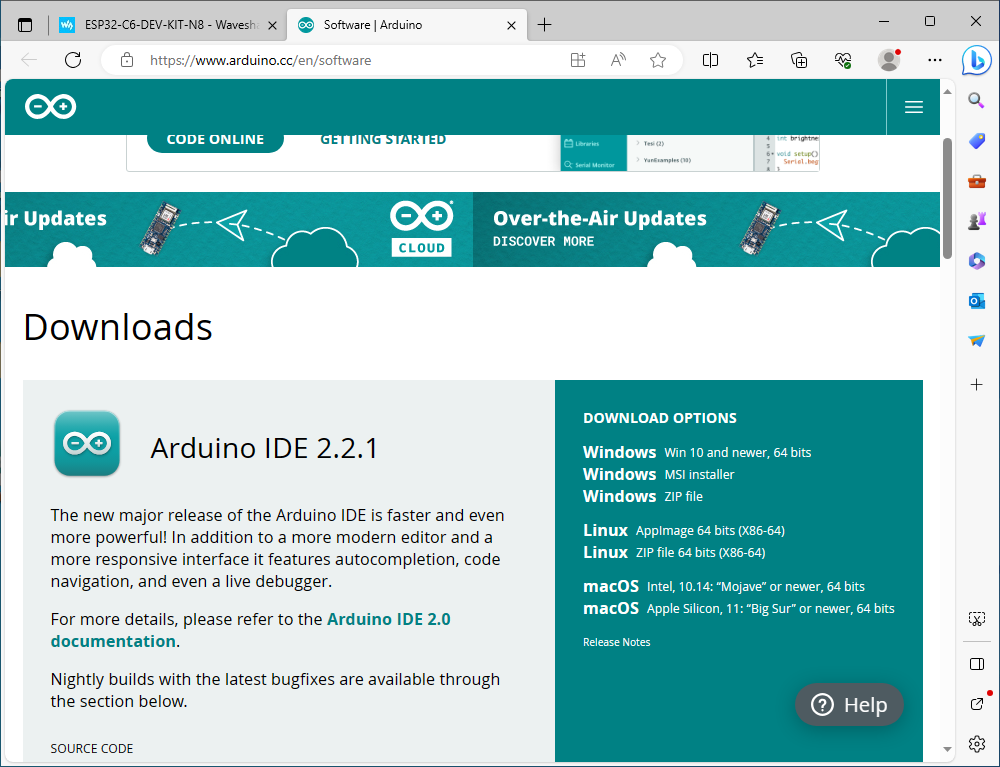Screen dimensions: 1000x767
Task: Open the Arduino IDE 2.0 documentation link
Action: pos(250,630)
